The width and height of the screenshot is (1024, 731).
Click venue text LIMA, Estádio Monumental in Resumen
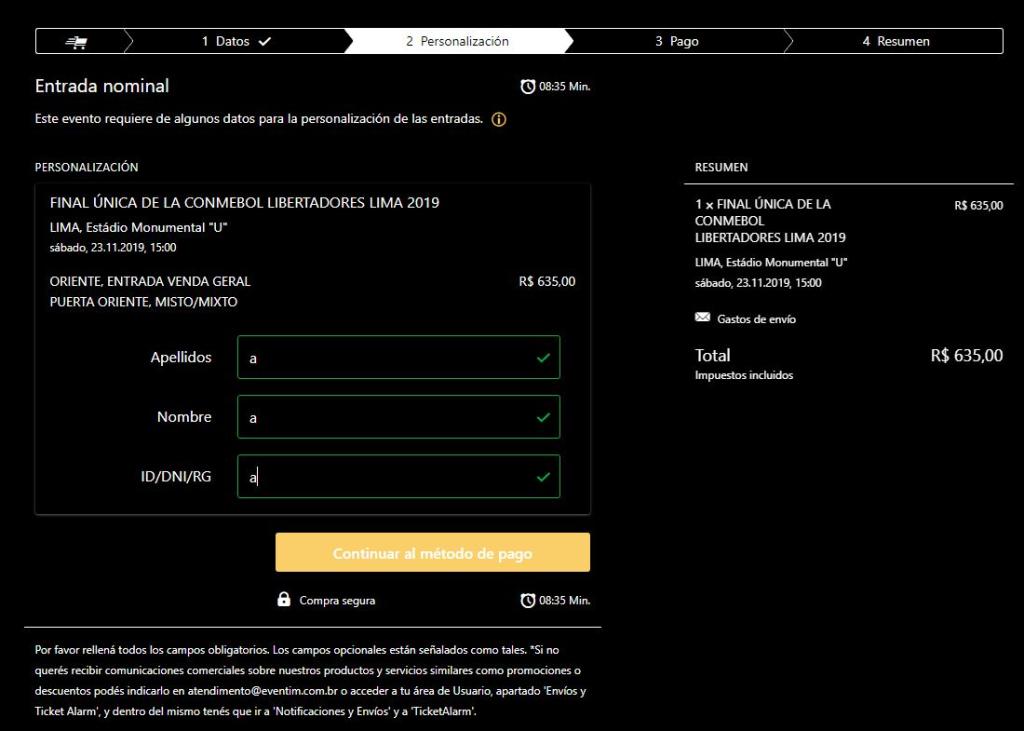pos(771,263)
